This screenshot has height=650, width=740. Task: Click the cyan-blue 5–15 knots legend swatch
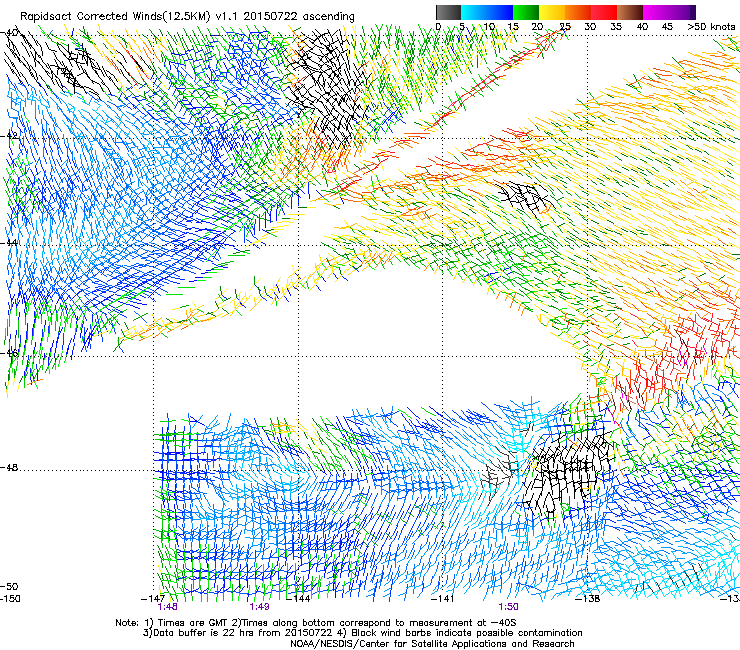[x=487, y=12]
